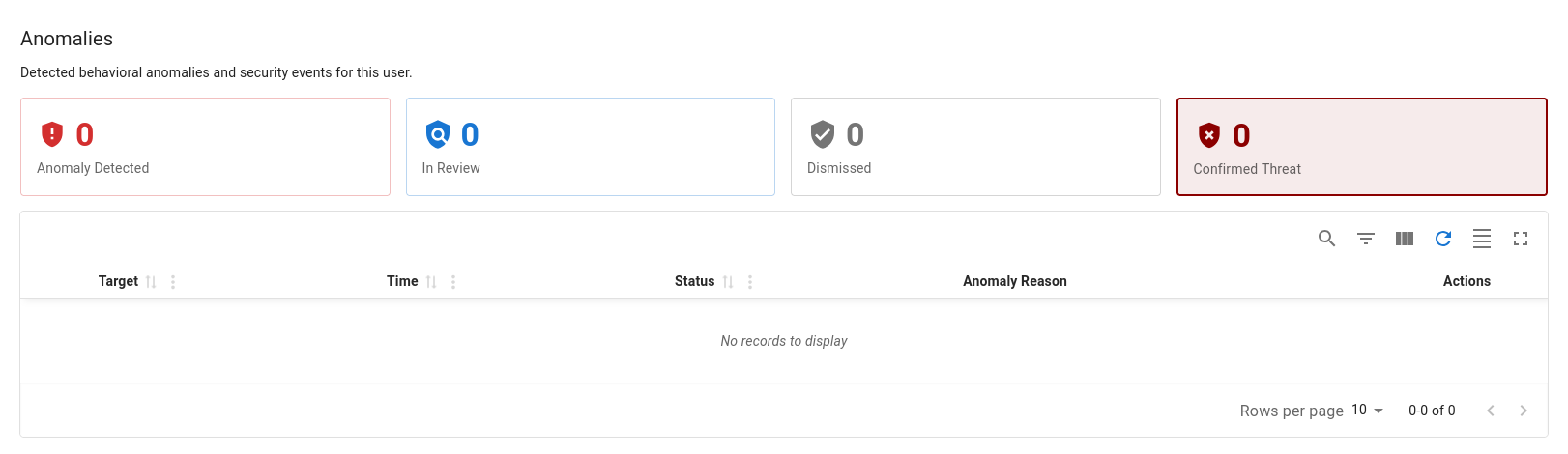
Task: Open the filter icon in table toolbar
Action: (x=1365, y=239)
